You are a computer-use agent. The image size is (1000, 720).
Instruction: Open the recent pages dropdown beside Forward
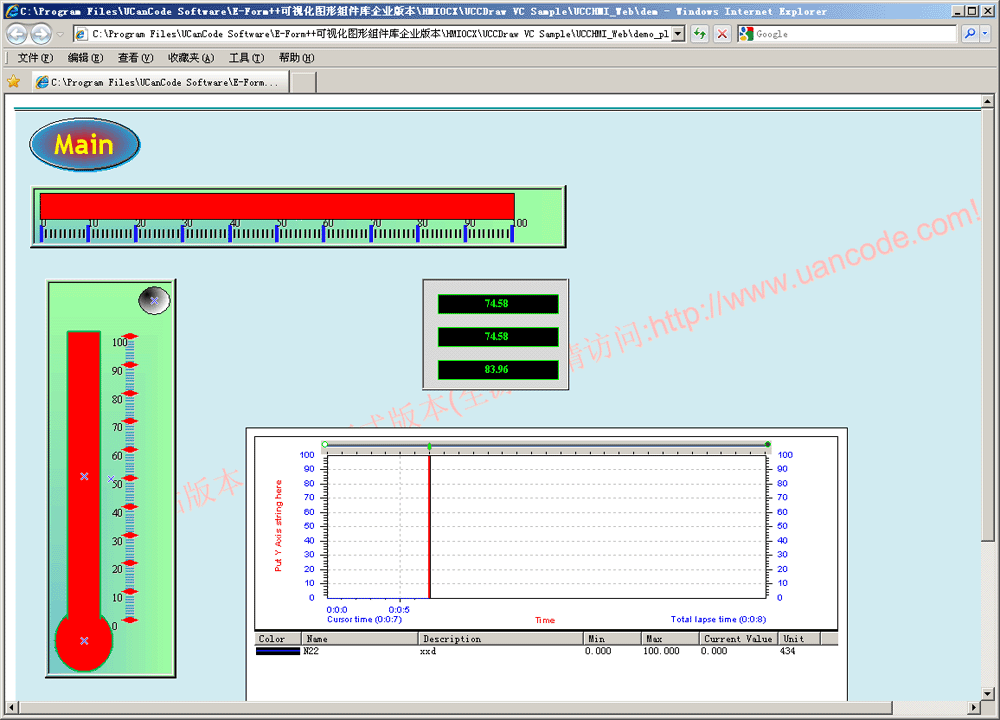click(x=60, y=33)
